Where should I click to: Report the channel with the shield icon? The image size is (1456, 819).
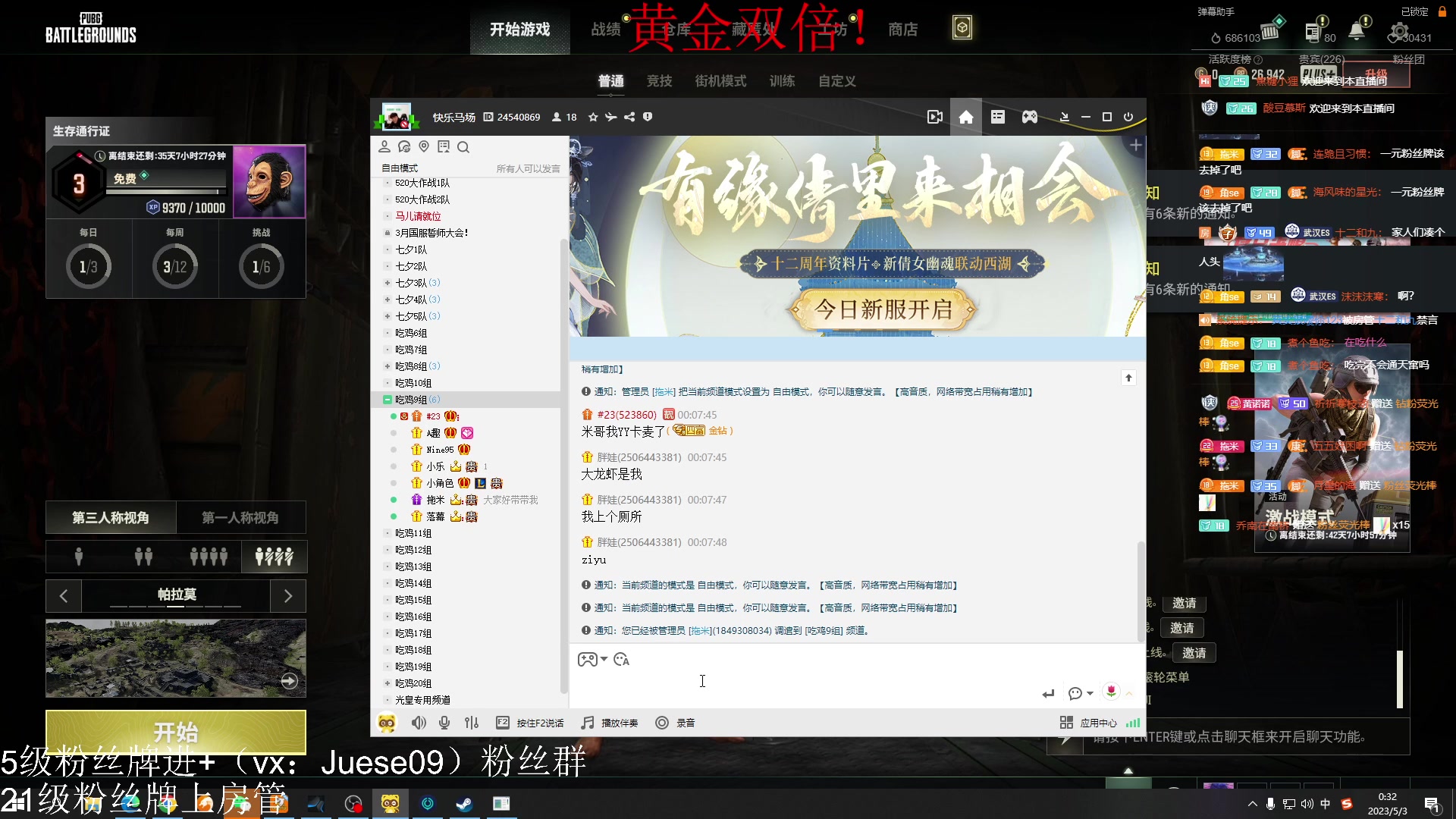point(648,117)
